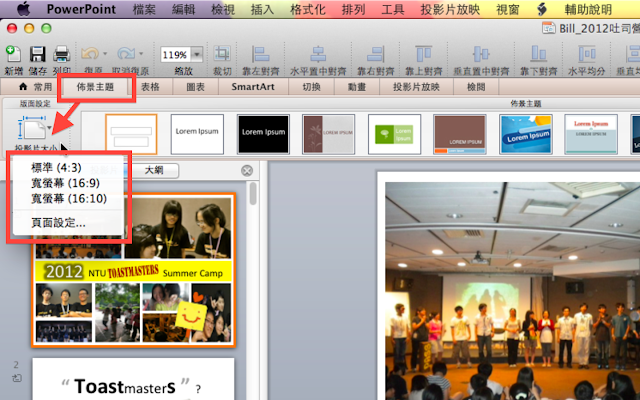This screenshot has width=640, height=400.
Task: Expand the redo history dropdown arrow
Action: pos(141,53)
